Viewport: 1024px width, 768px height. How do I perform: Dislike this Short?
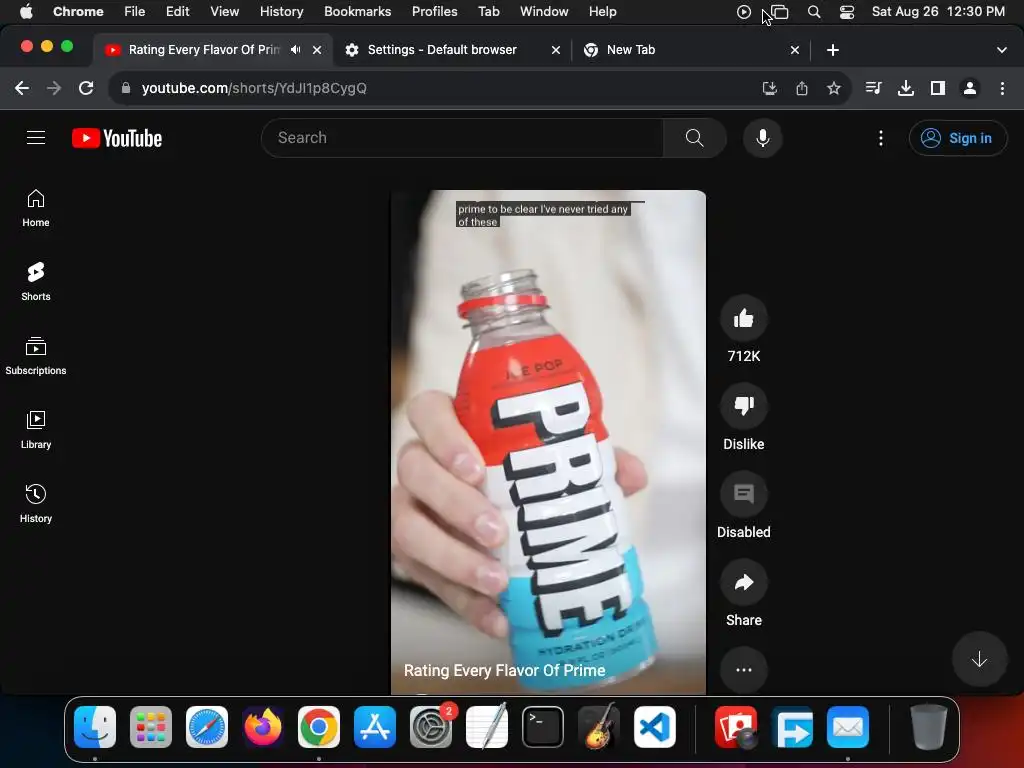[x=743, y=406]
